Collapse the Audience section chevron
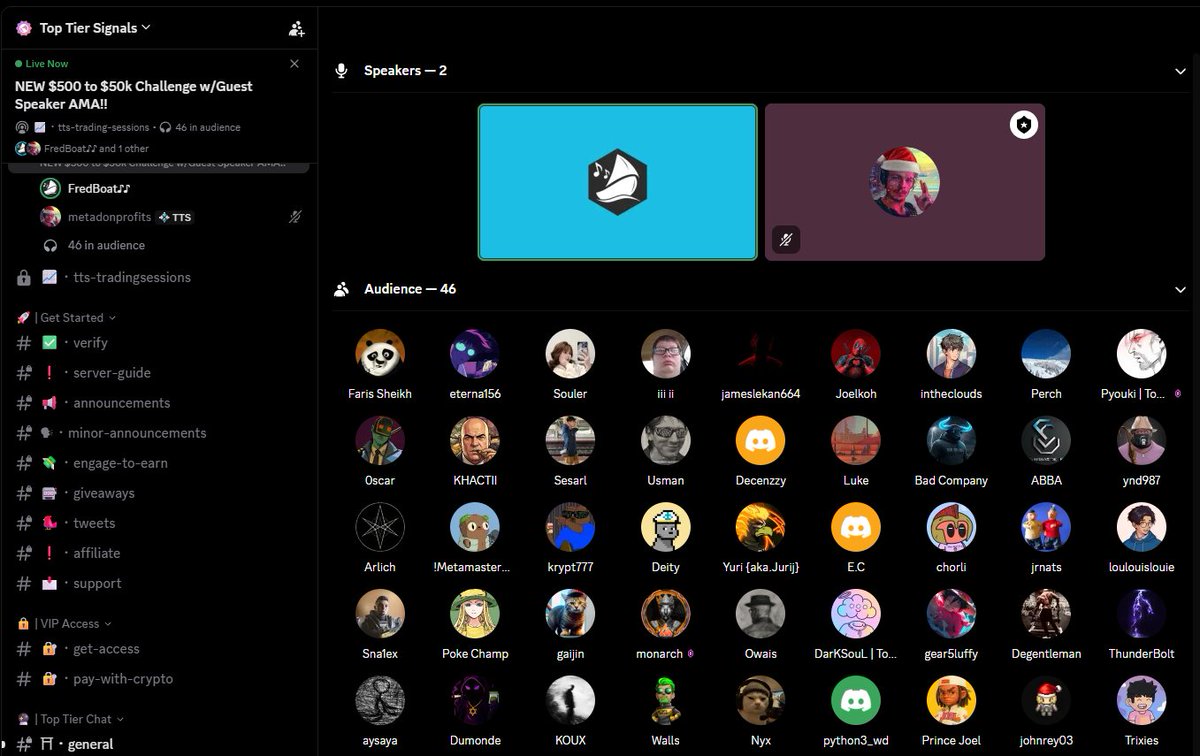The image size is (1200, 756). (1180, 289)
